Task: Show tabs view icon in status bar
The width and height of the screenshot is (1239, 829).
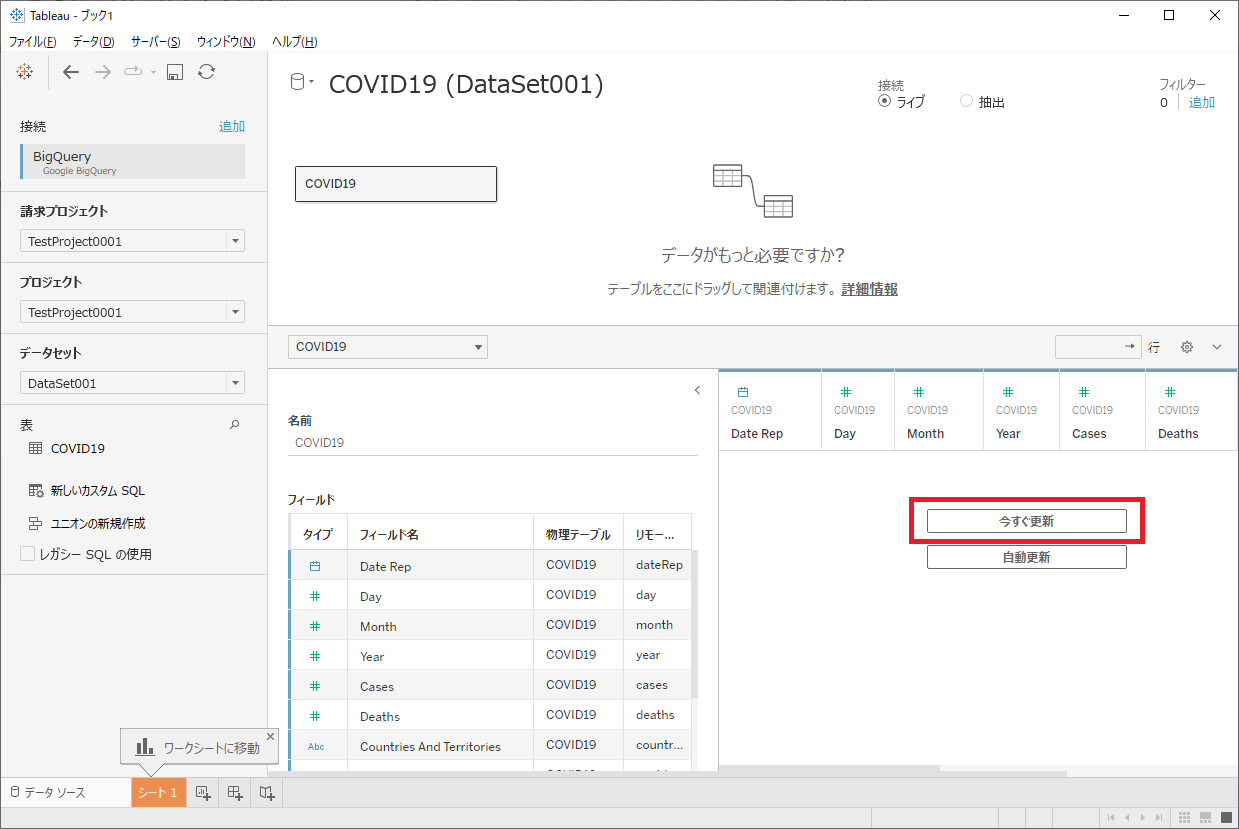Action: (1226, 818)
